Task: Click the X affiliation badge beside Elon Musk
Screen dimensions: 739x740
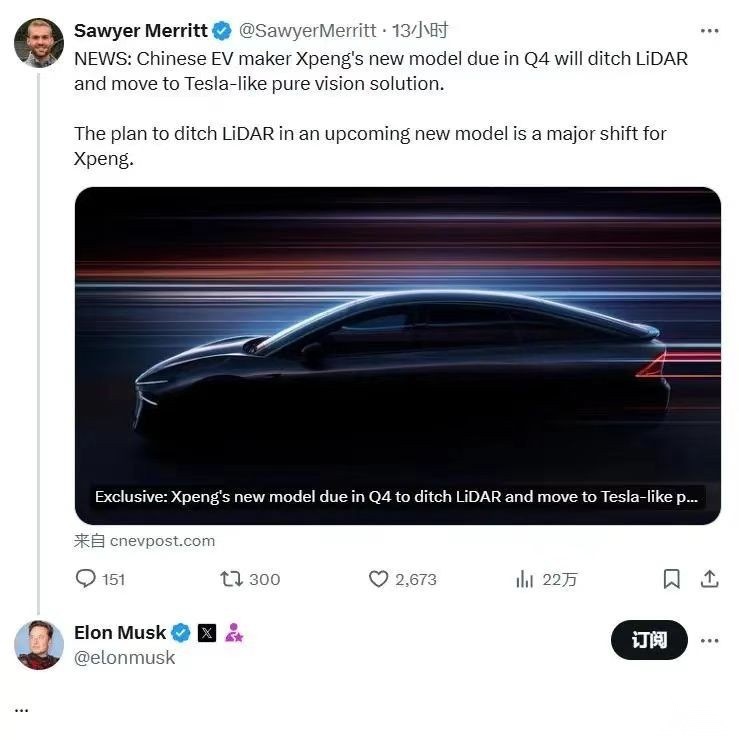Action: [207, 633]
